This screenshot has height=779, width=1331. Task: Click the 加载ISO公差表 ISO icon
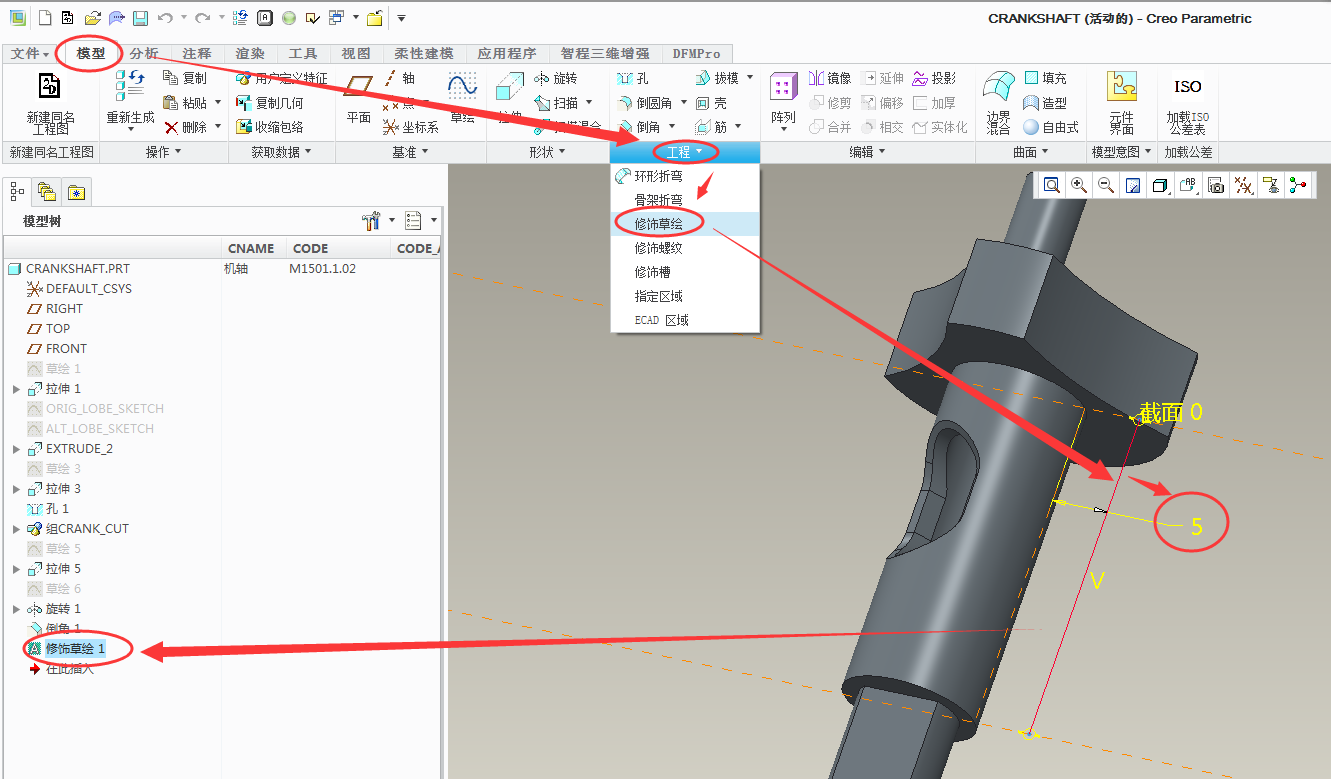pyautogui.click(x=1188, y=86)
